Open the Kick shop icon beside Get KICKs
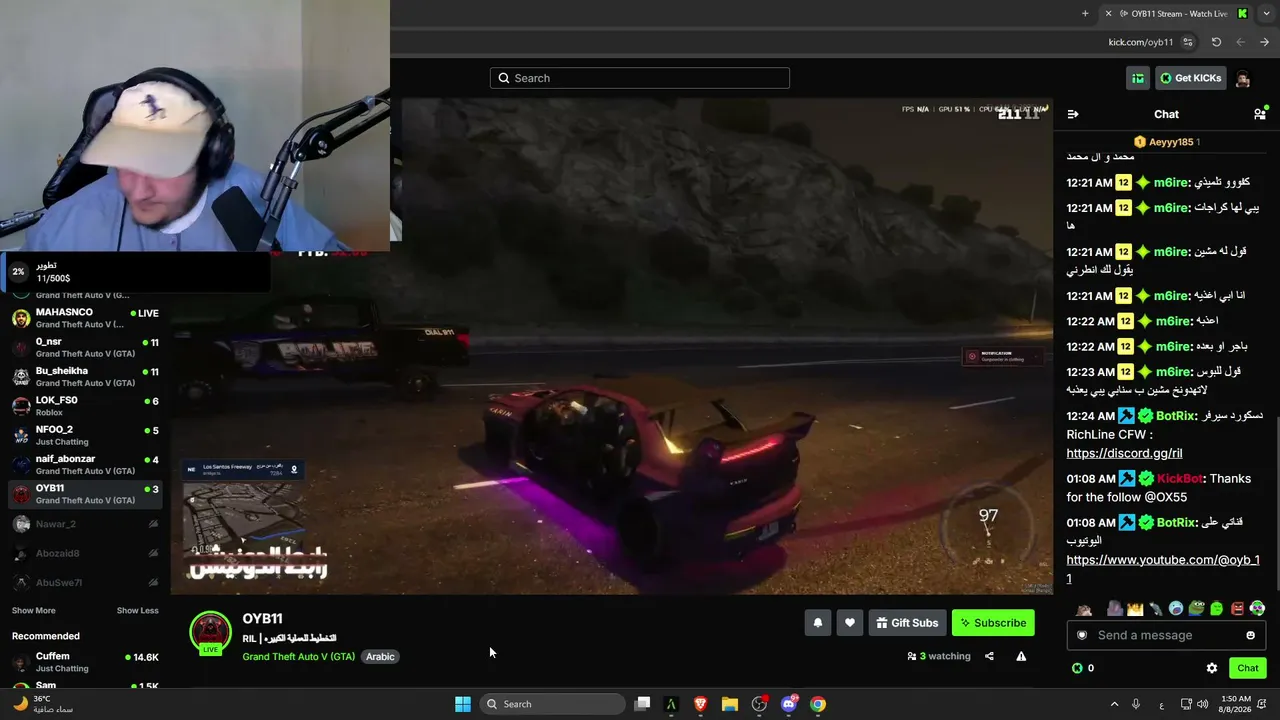Viewport: 1280px width, 720px height. pyautogui.click(x=1138, y=78)
